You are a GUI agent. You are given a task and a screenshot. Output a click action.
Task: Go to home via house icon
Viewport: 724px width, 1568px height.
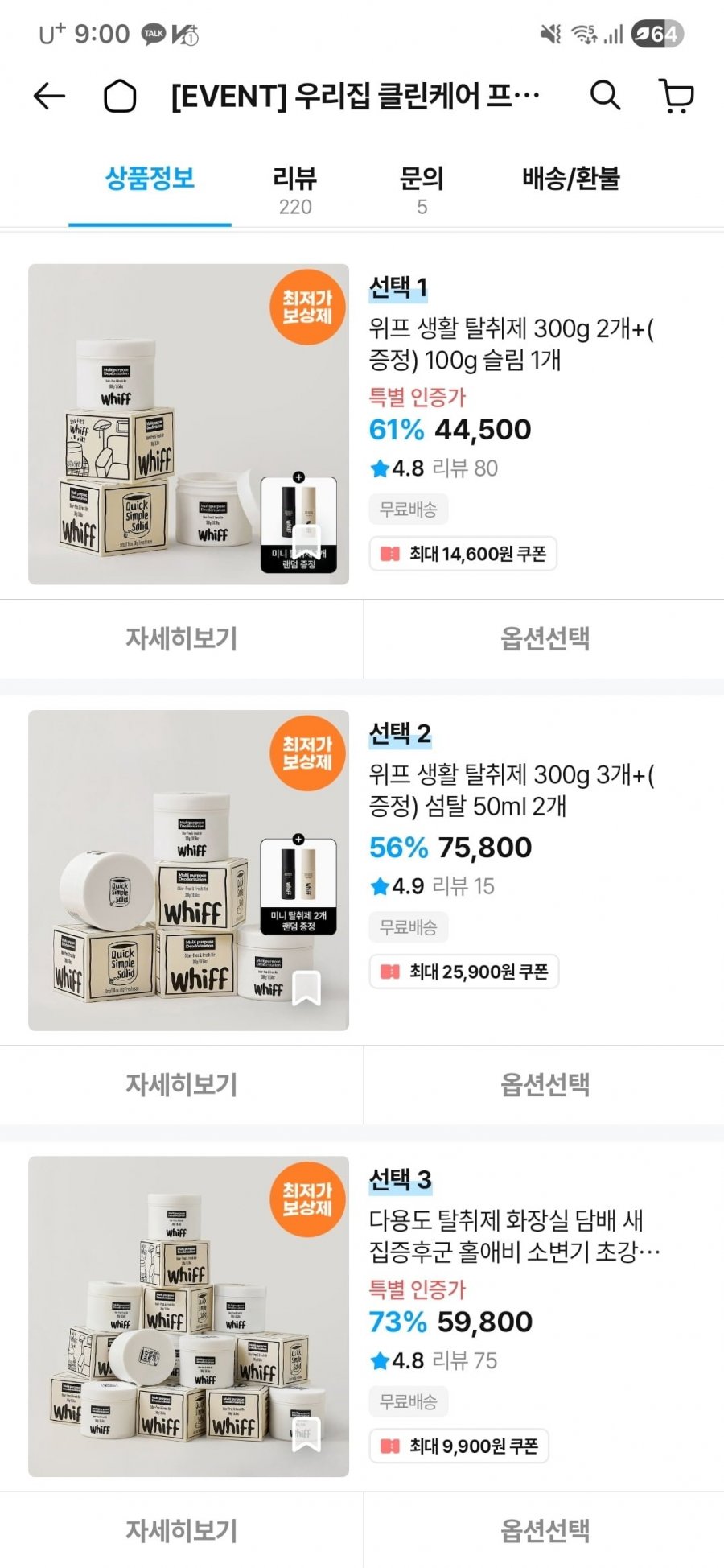pos(120,97)
